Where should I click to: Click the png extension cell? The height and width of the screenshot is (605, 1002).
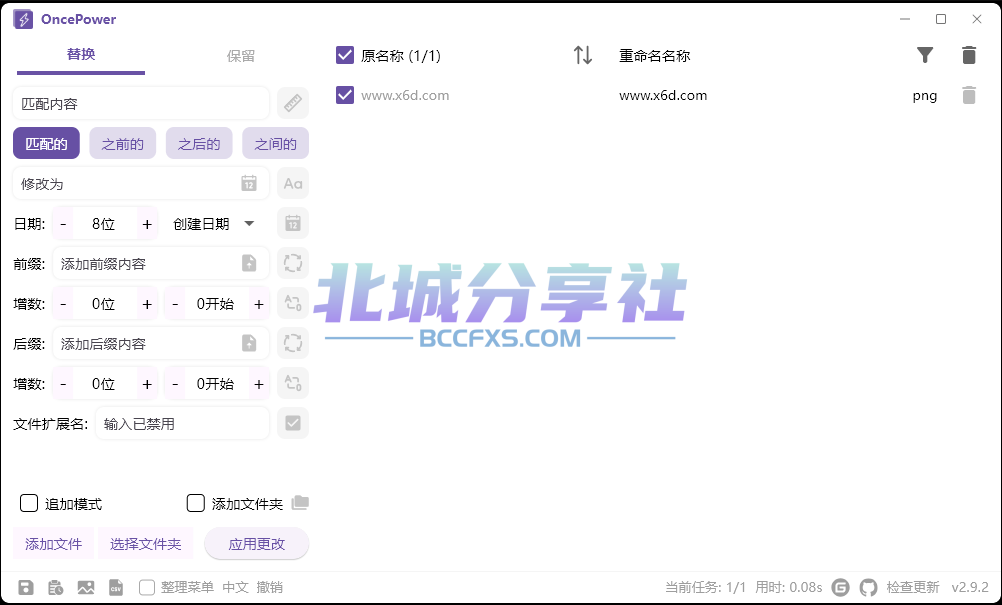coord(925,96)
